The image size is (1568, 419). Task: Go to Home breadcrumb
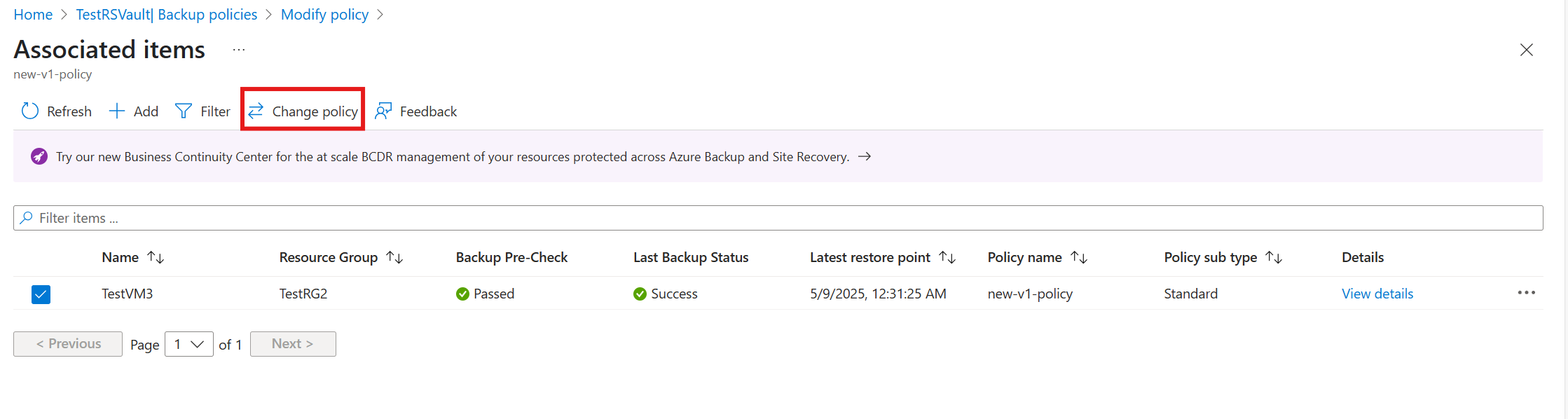(x=33, y=15)
